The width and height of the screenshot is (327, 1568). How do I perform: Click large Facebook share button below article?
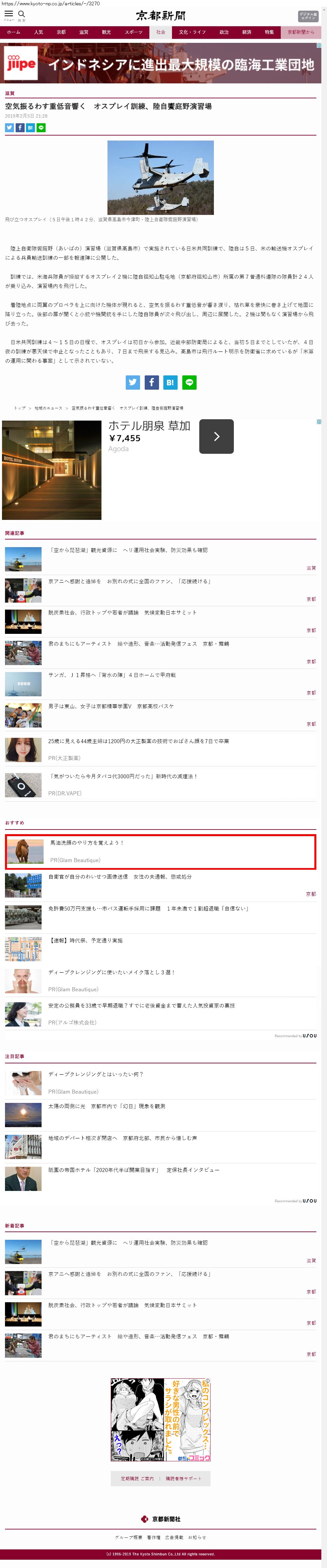[151, 382]
